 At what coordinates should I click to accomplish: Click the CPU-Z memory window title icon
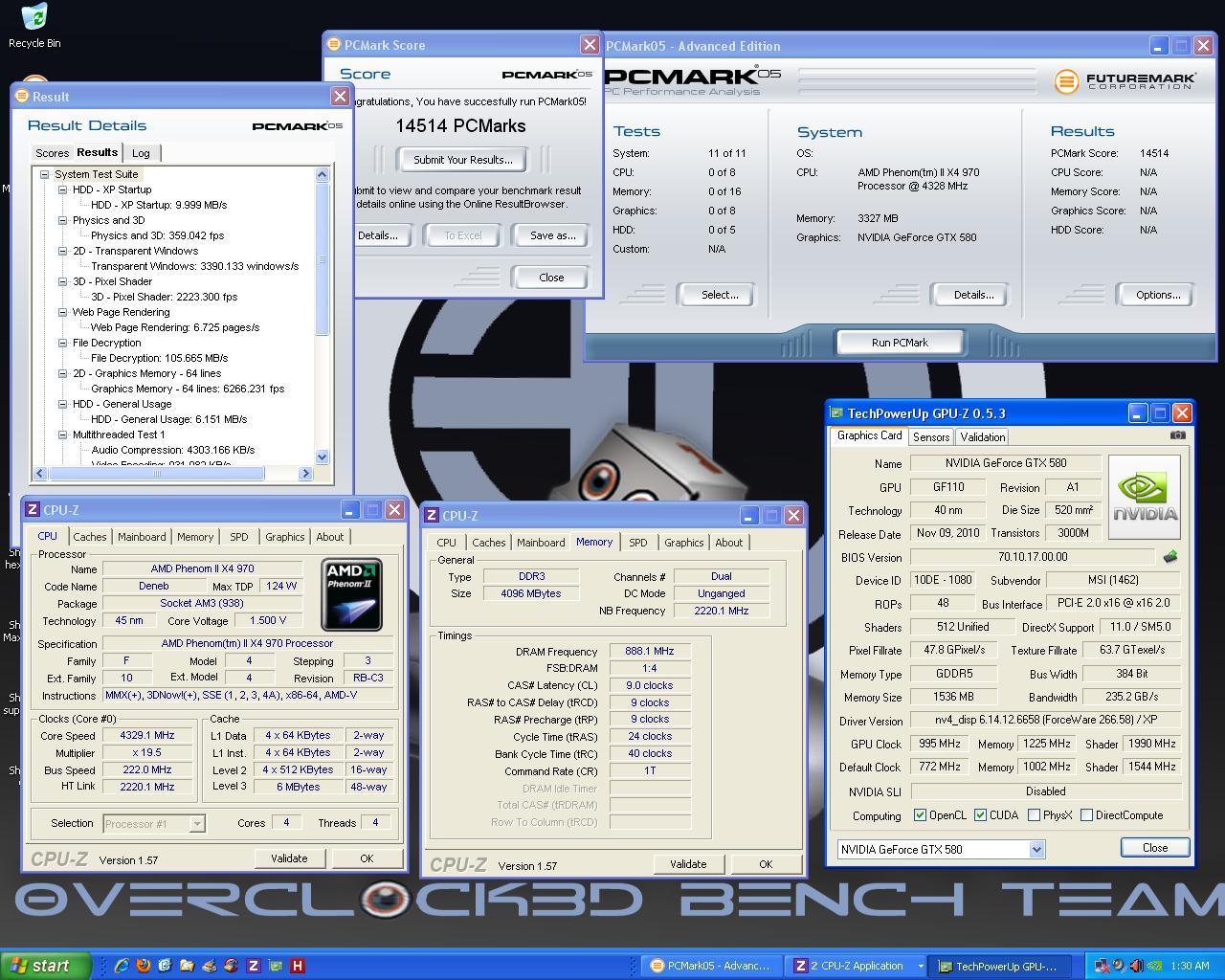pyautogui.click(x=432, y=515)
